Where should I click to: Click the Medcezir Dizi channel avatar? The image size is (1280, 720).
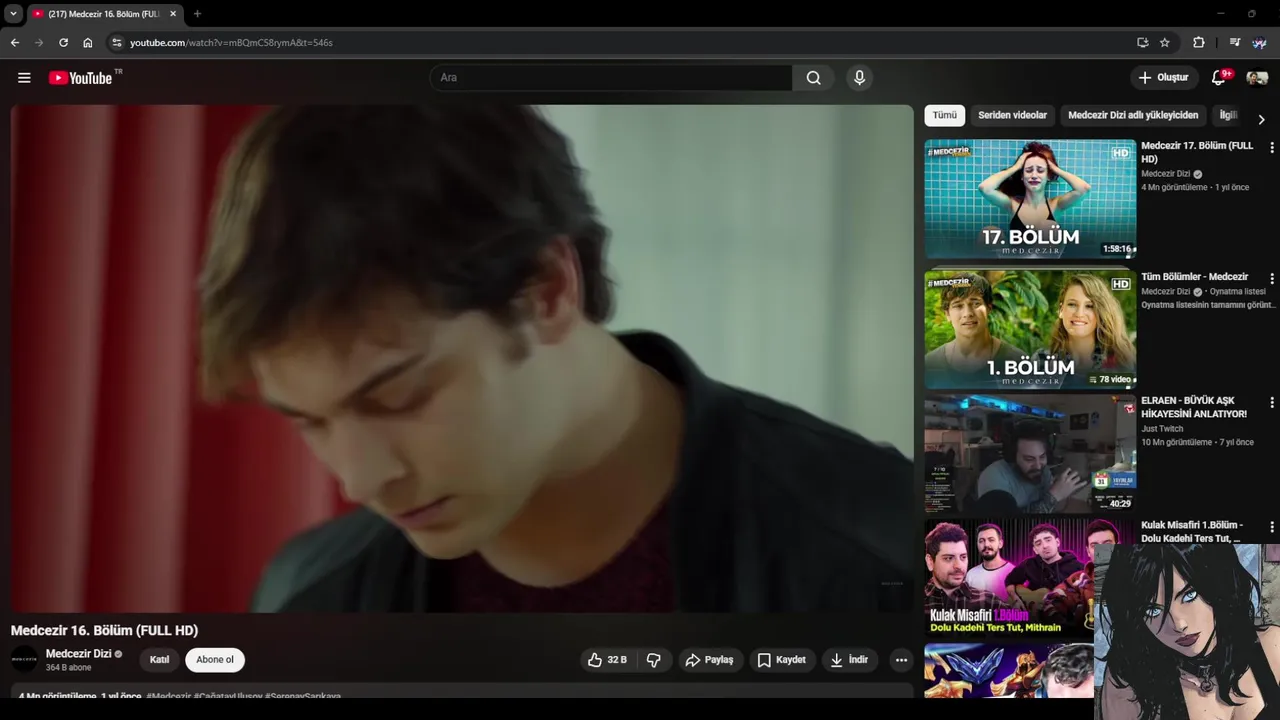coord(24,660)
